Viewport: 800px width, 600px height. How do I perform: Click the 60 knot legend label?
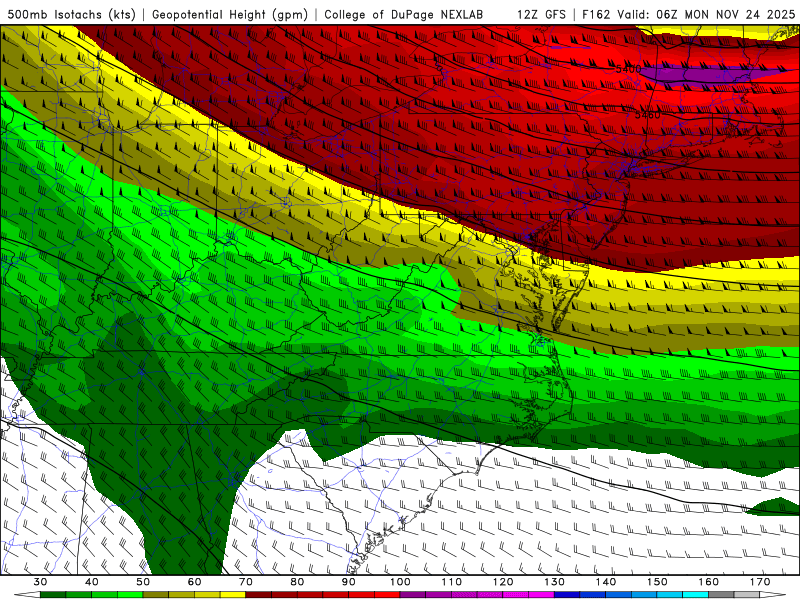pos(194,582)
